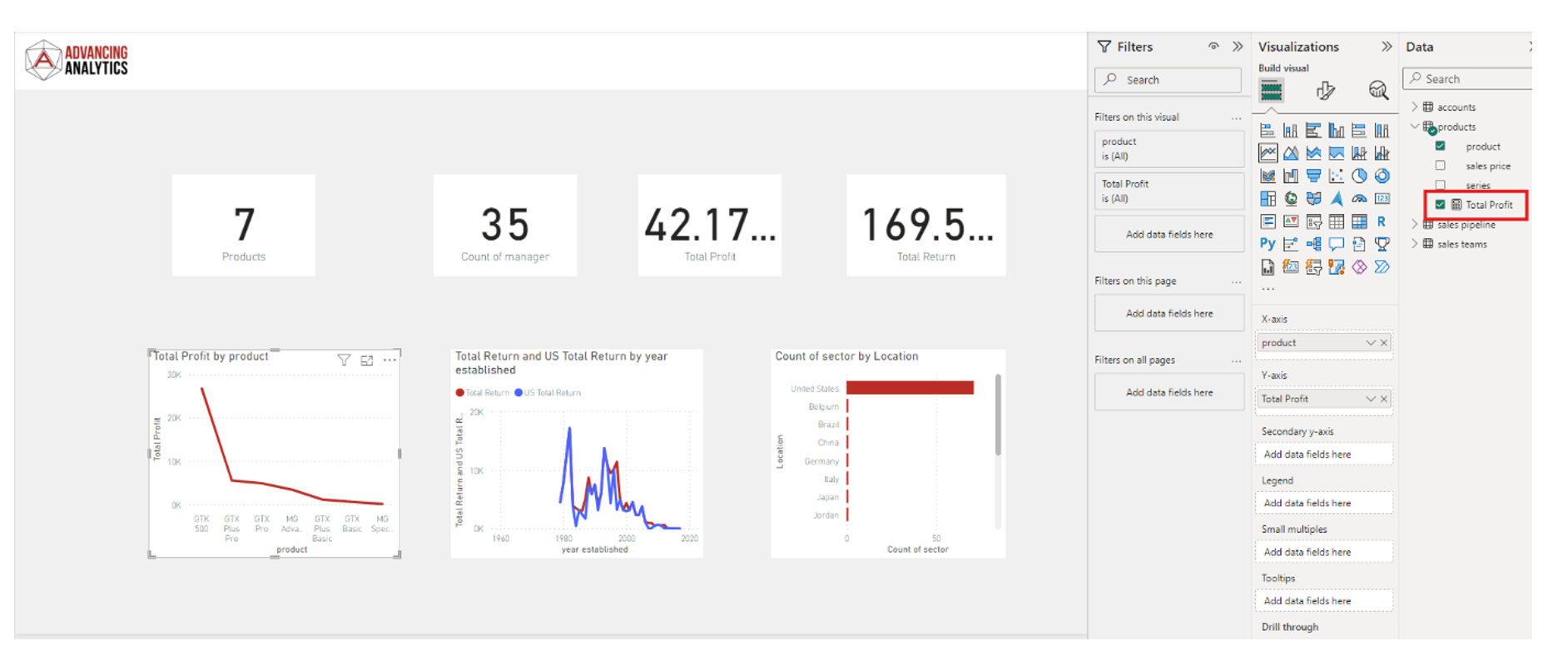Select the treemap visualization icon
The width and height of the screenshot is (1568, 661).
pyautogui.click(x=1268, y=199)
